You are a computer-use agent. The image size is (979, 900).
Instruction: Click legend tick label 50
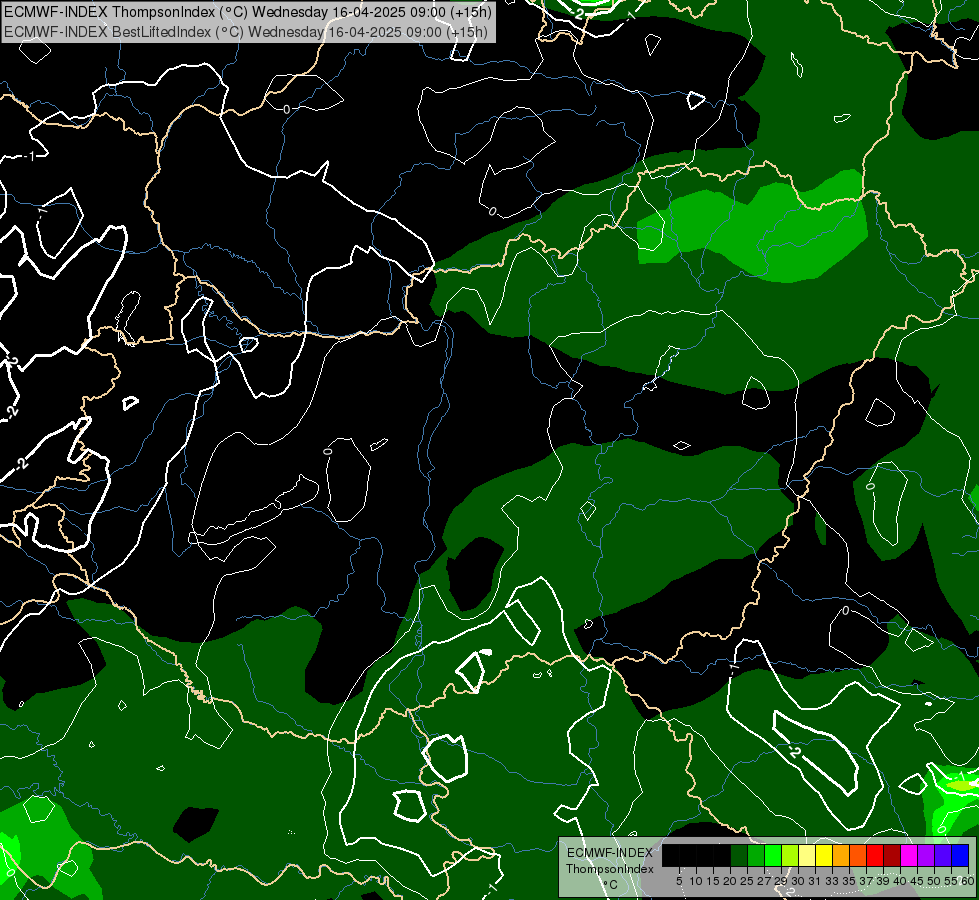point(934,881)
